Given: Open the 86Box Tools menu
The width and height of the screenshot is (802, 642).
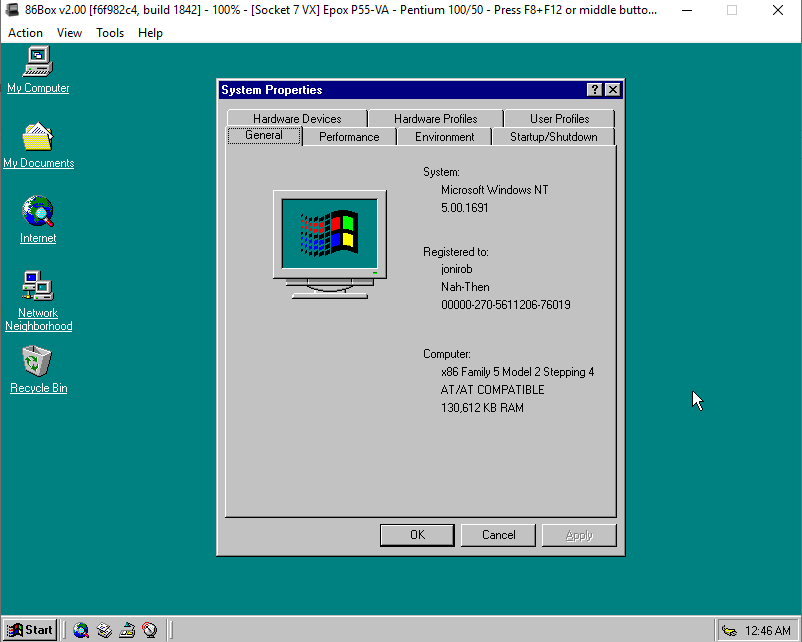Looking at the screenshot, I should tap(110, 33).
